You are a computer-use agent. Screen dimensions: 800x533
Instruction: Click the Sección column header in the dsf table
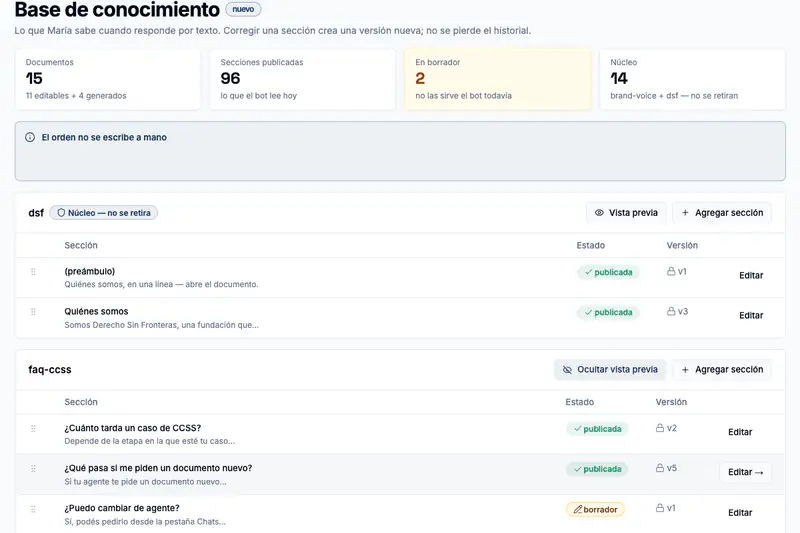pos(81,245)
